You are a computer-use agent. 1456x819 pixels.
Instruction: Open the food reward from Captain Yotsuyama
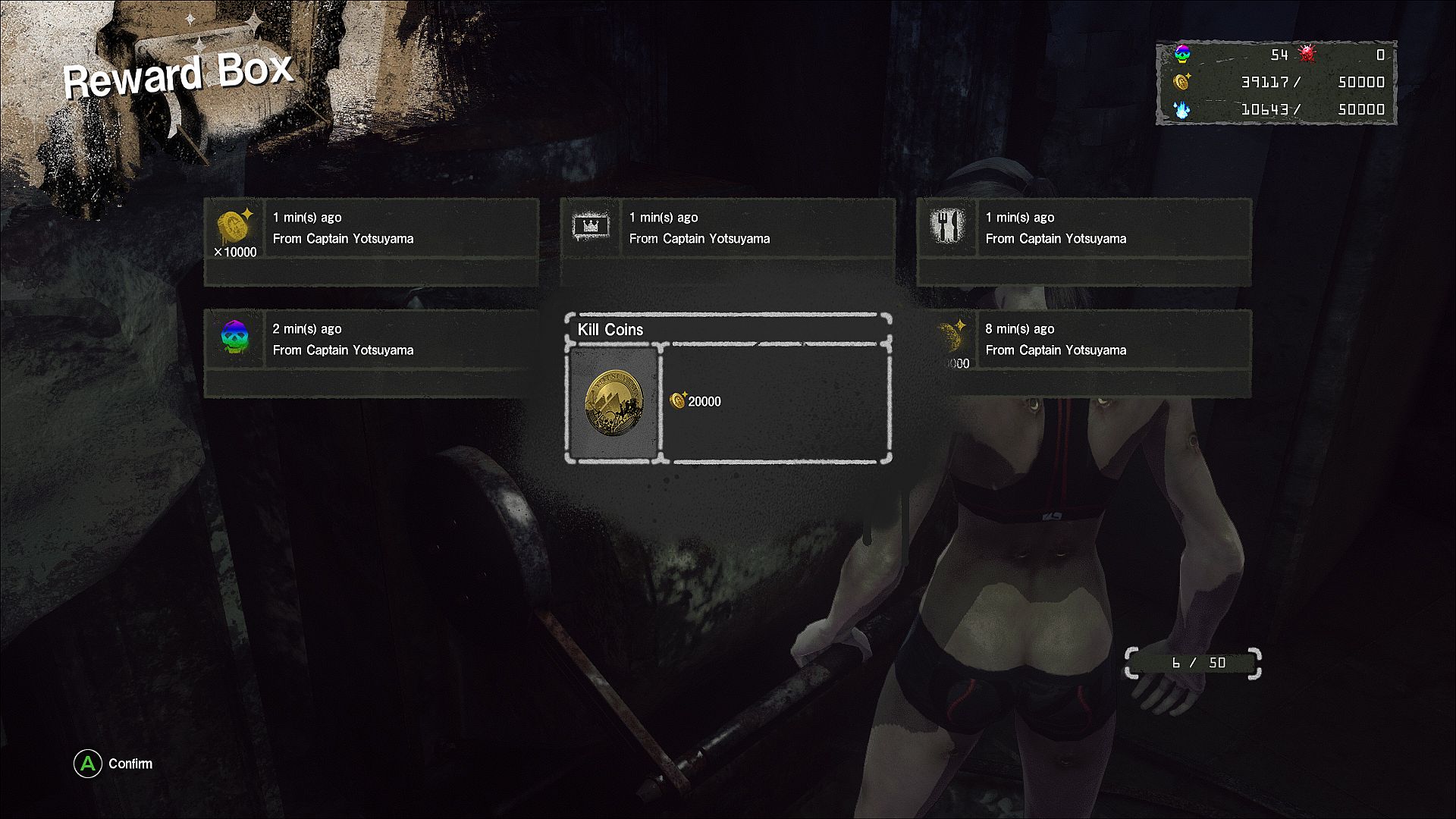click(1084, 242)
